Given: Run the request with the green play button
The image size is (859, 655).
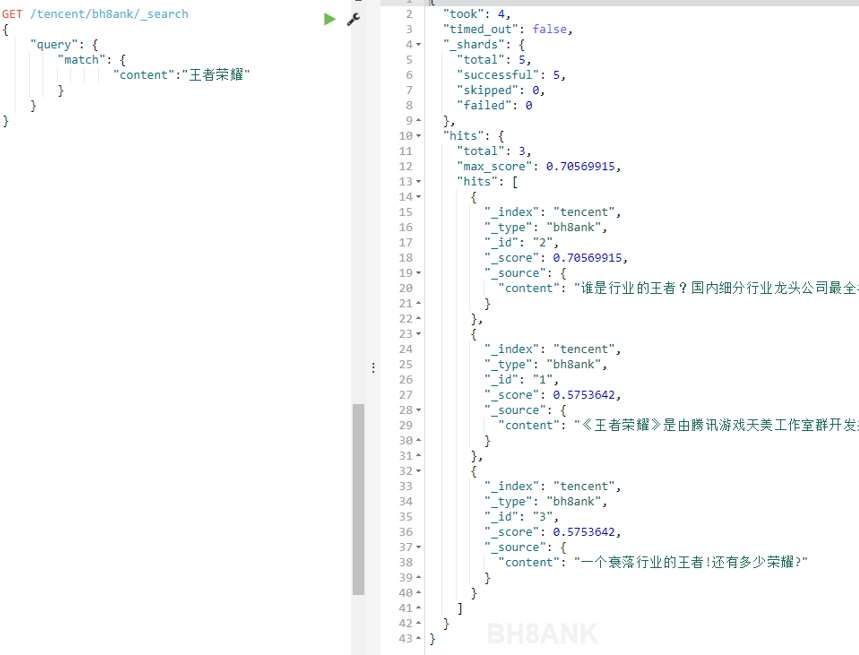Looking at the screenshot, I should click(x=329, y=19).
